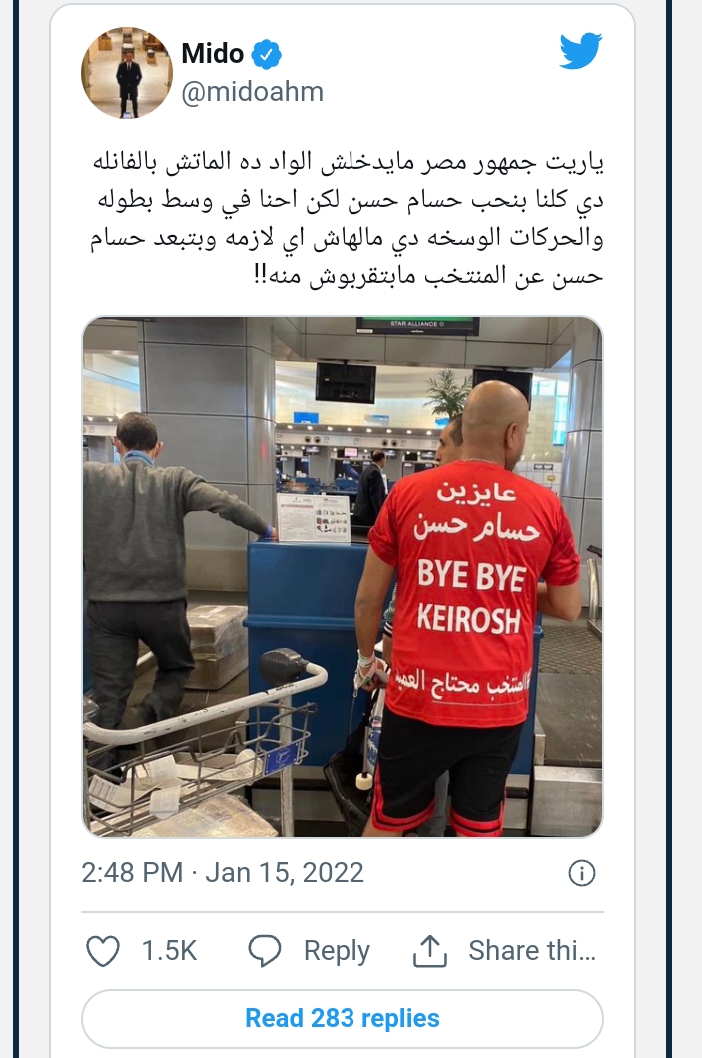Open the 2:48 PM timestamp link
Image resolution: width=702 pixels, height=1058 pixels.
pyautogui.click(x=132, y=872)
